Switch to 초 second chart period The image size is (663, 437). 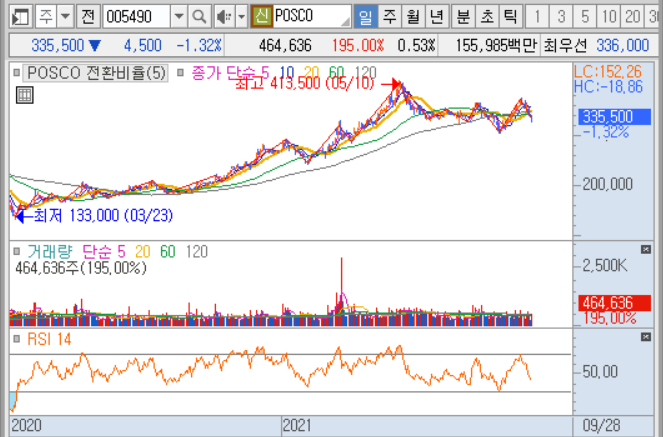pos(487,17)
